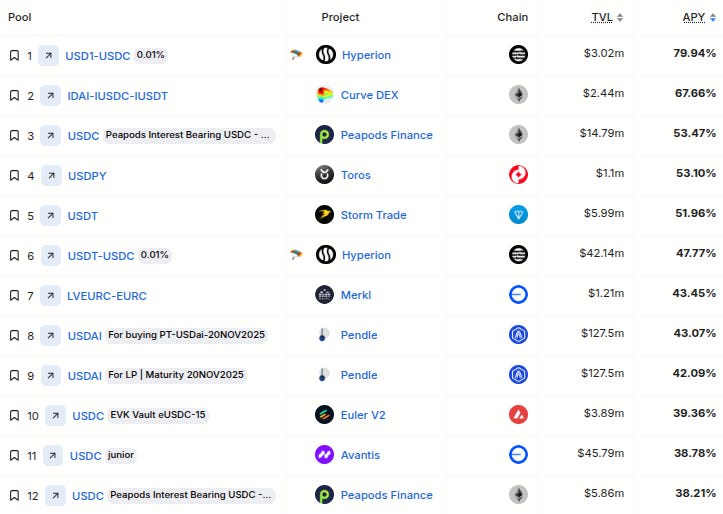
Task: Open external link arrow for USDT row 5
Action: tap(50, 215)
